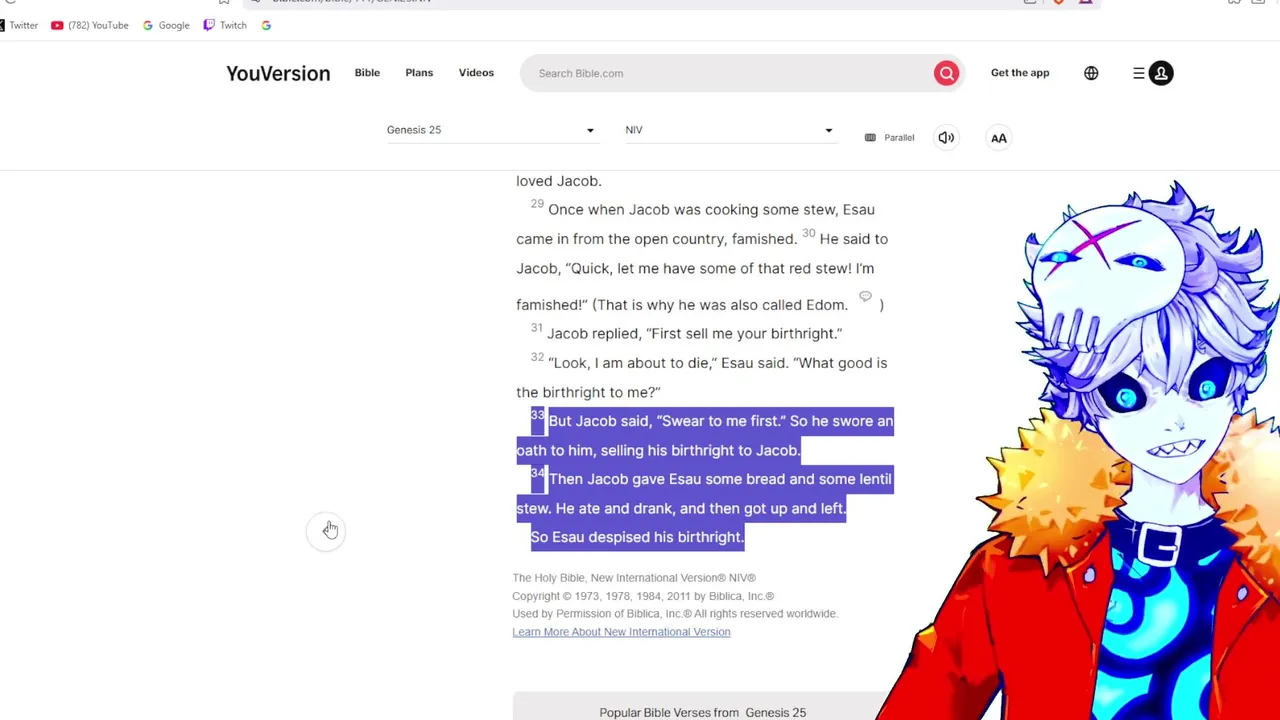Click the unlabeled Google G bookmark
1280x720 pixels.
[266, 25]
